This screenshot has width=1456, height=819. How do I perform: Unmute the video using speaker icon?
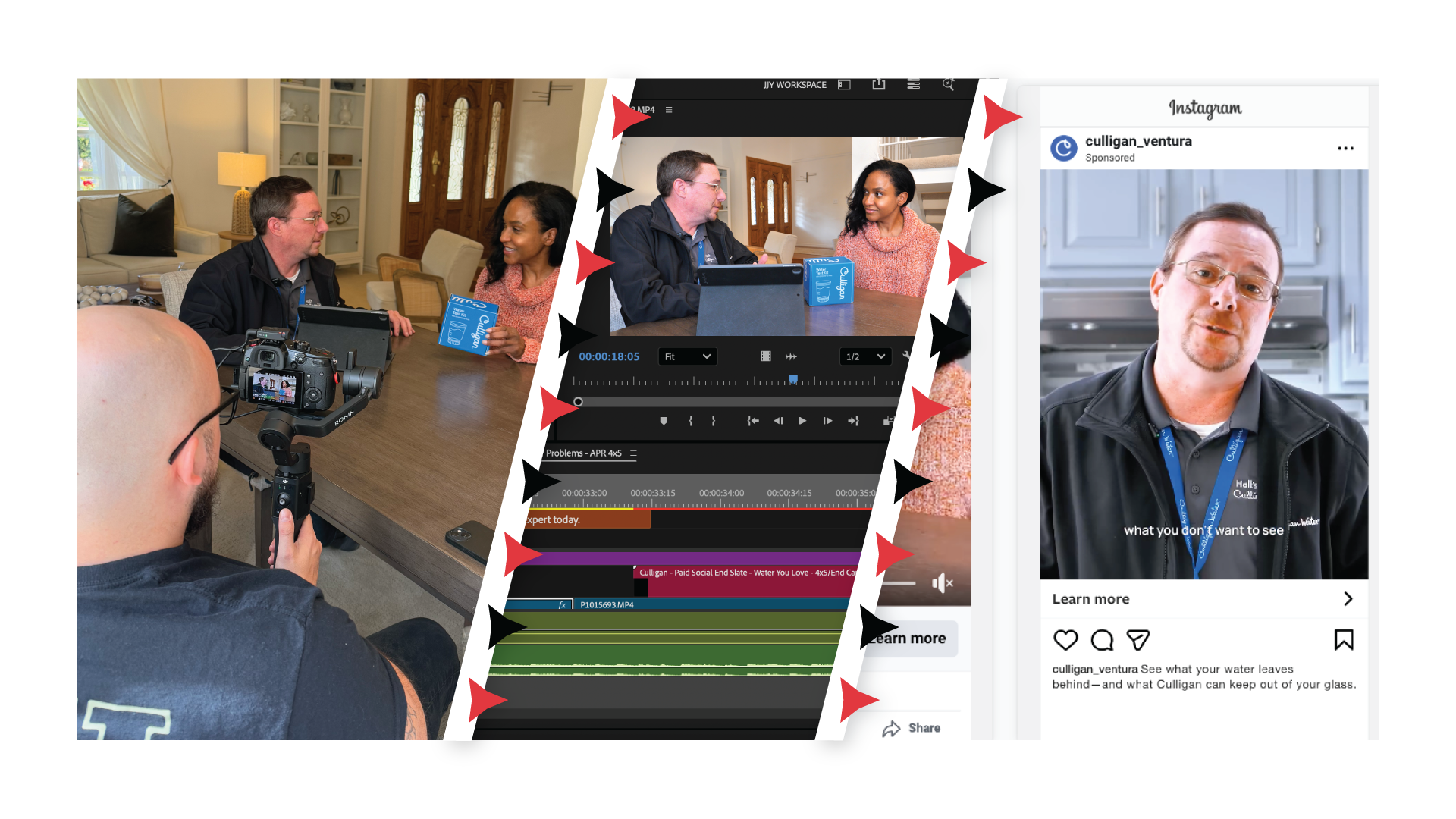[942, 583]
